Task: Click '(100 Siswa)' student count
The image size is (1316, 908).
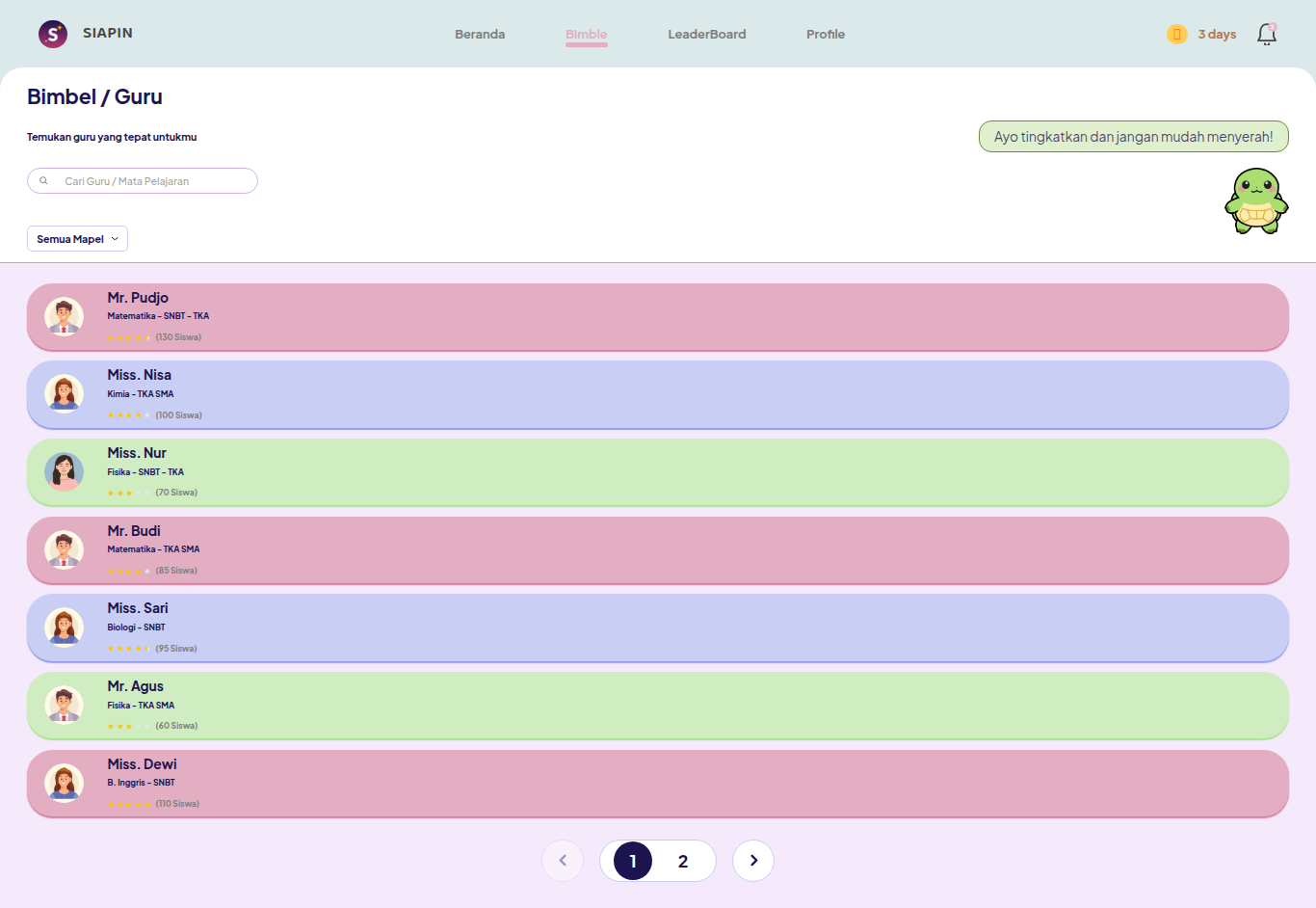Action: (x=179, y=415)
